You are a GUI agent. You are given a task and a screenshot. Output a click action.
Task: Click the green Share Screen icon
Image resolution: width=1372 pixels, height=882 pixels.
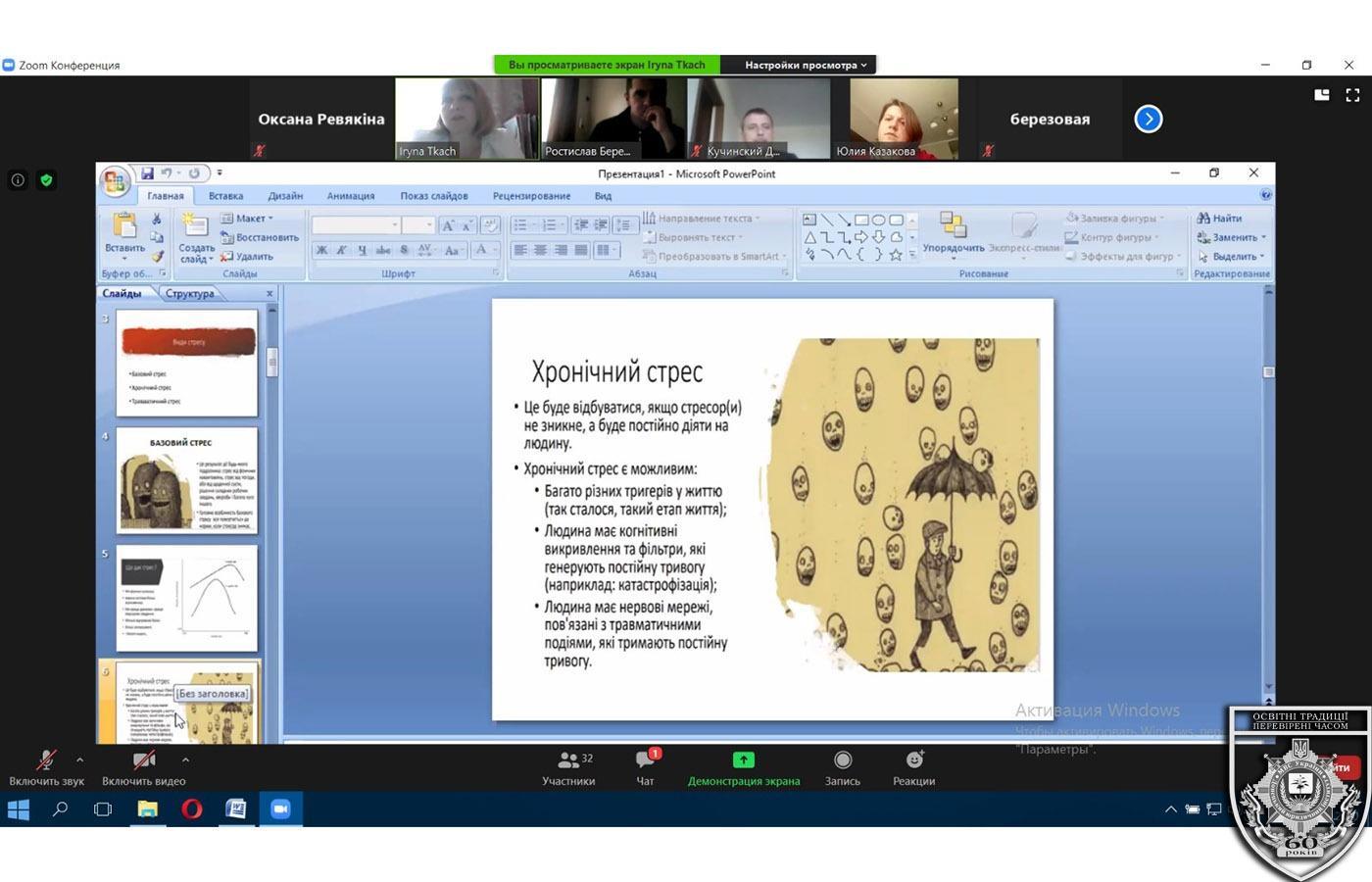(743, 760)
